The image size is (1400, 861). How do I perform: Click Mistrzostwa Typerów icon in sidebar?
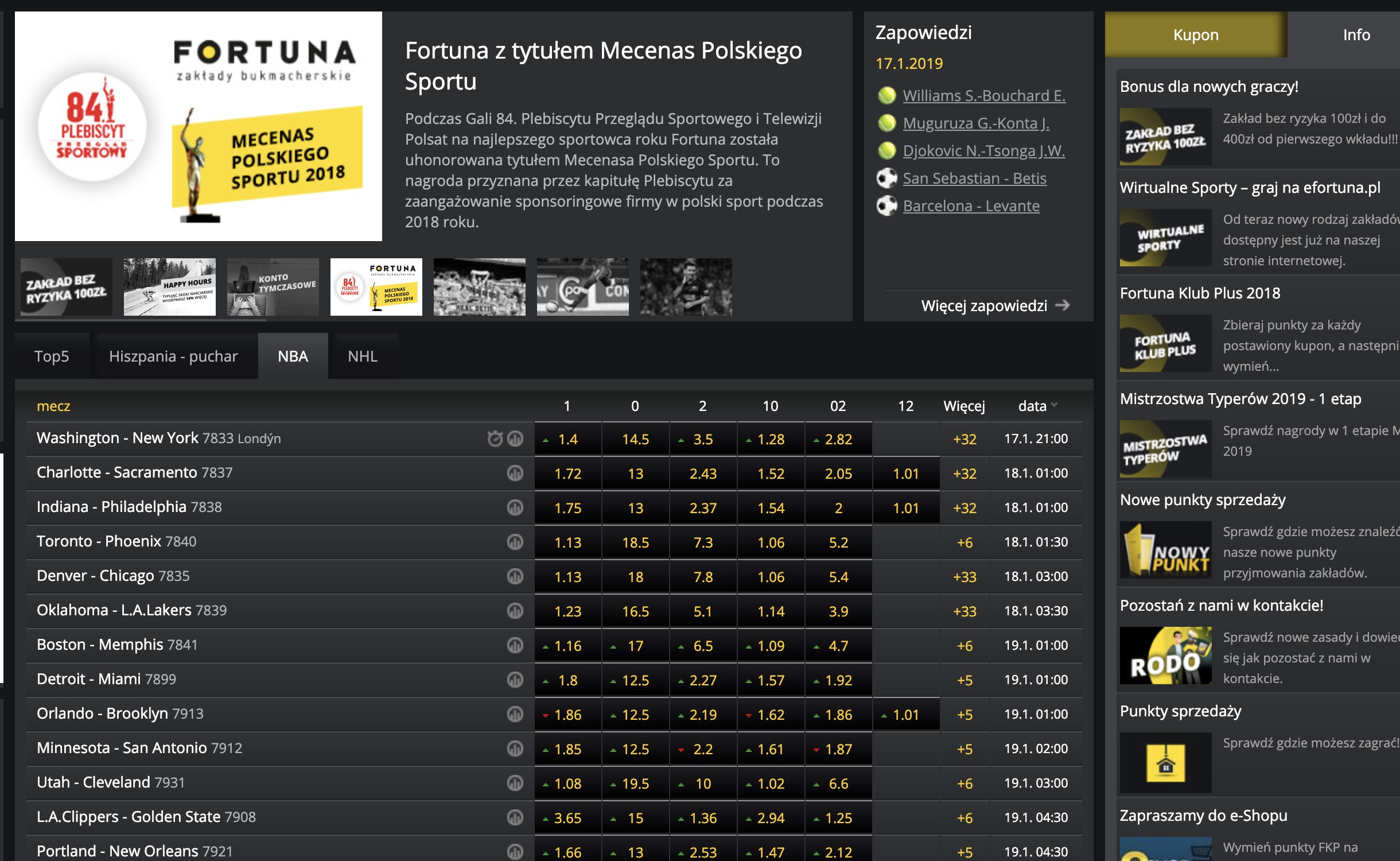[x=1165, y=449]
